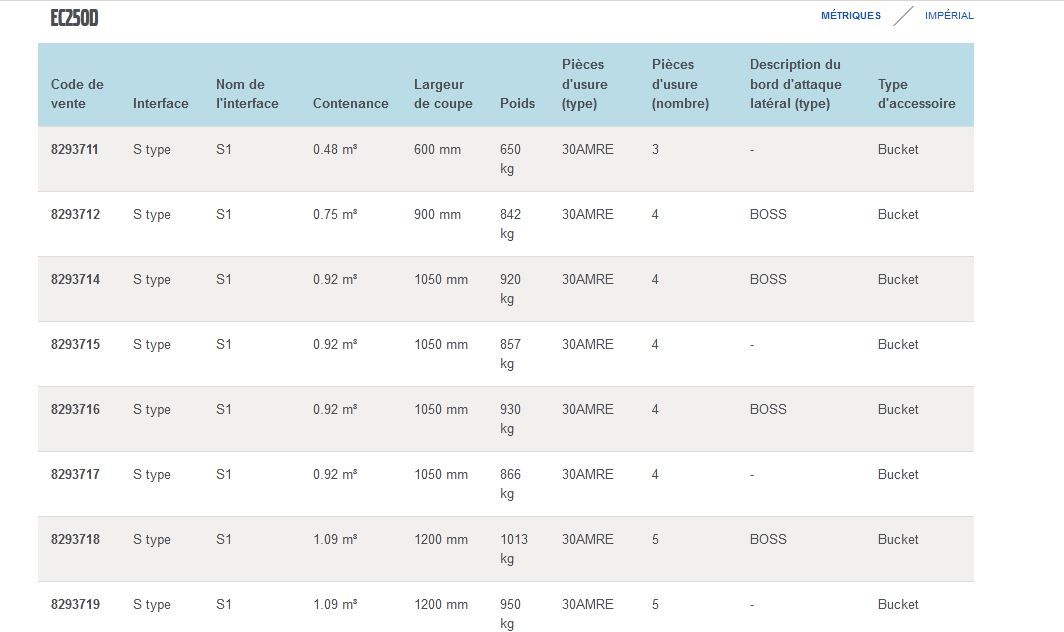Click the 'Type d'accessoire' column header
The height and width of the screenshot is (632, 1064).
916,94
